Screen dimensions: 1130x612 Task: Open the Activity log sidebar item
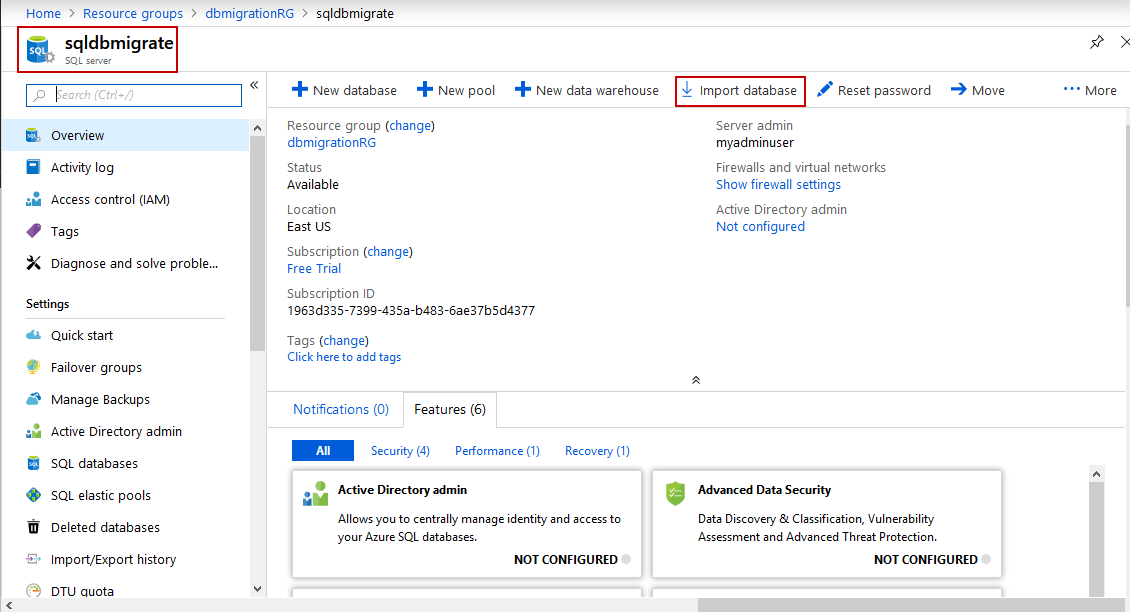pos(82,167)
